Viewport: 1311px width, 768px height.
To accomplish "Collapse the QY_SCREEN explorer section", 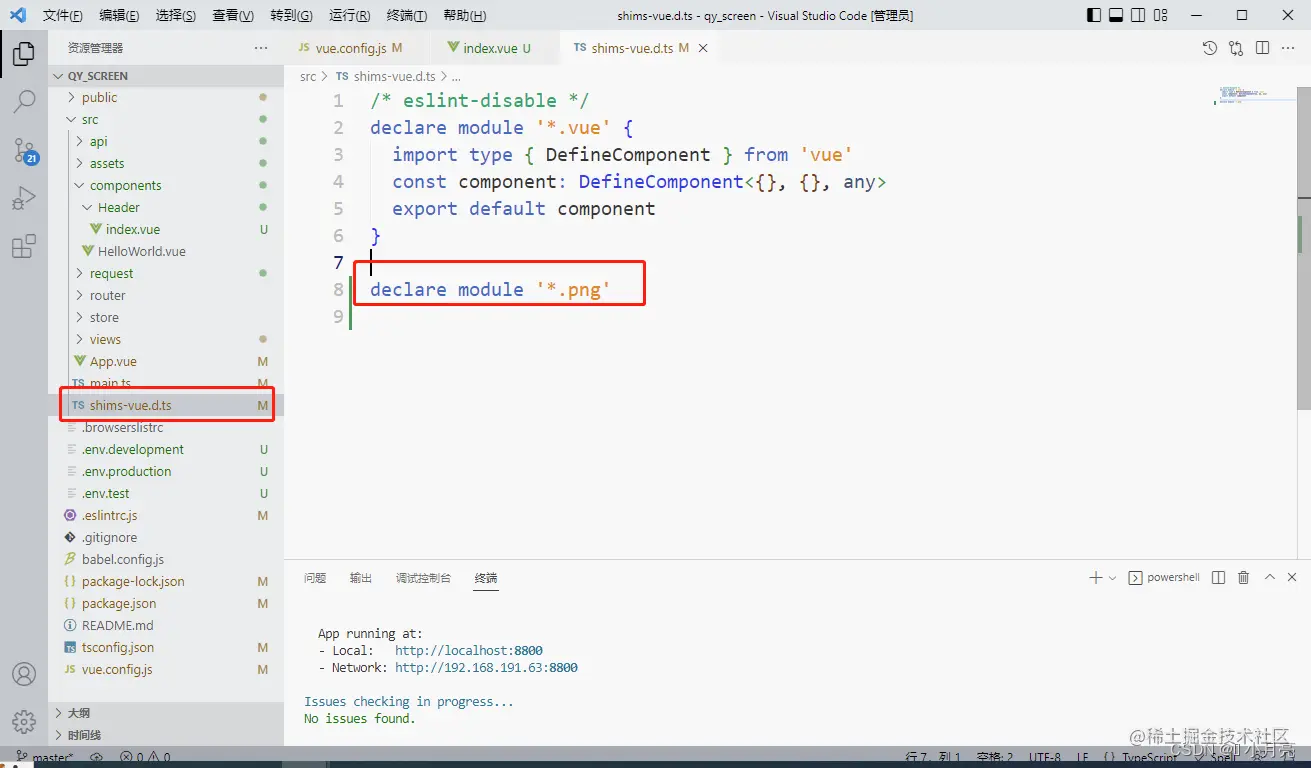I will 166,76.
